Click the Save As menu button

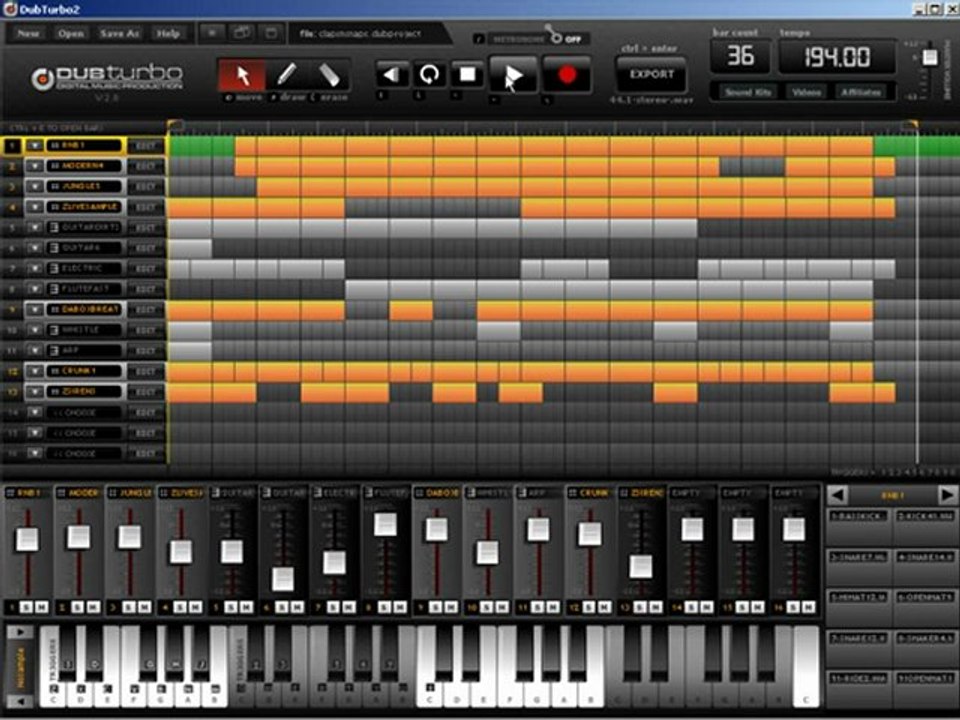[119, 34]
